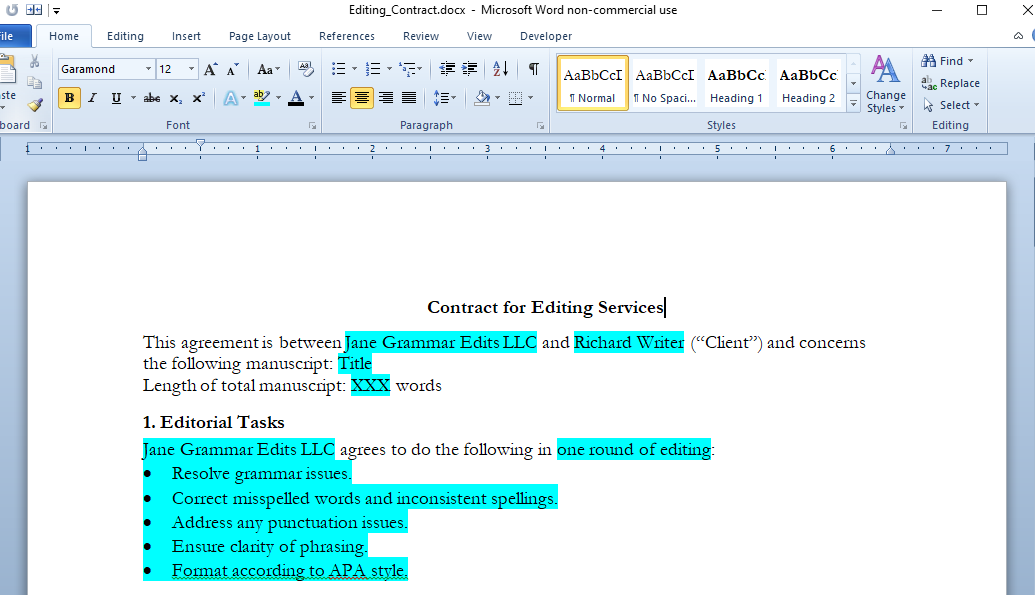Open the Page Layout tab
Screen dimensions: 1035x595
(x=259, y=36)
